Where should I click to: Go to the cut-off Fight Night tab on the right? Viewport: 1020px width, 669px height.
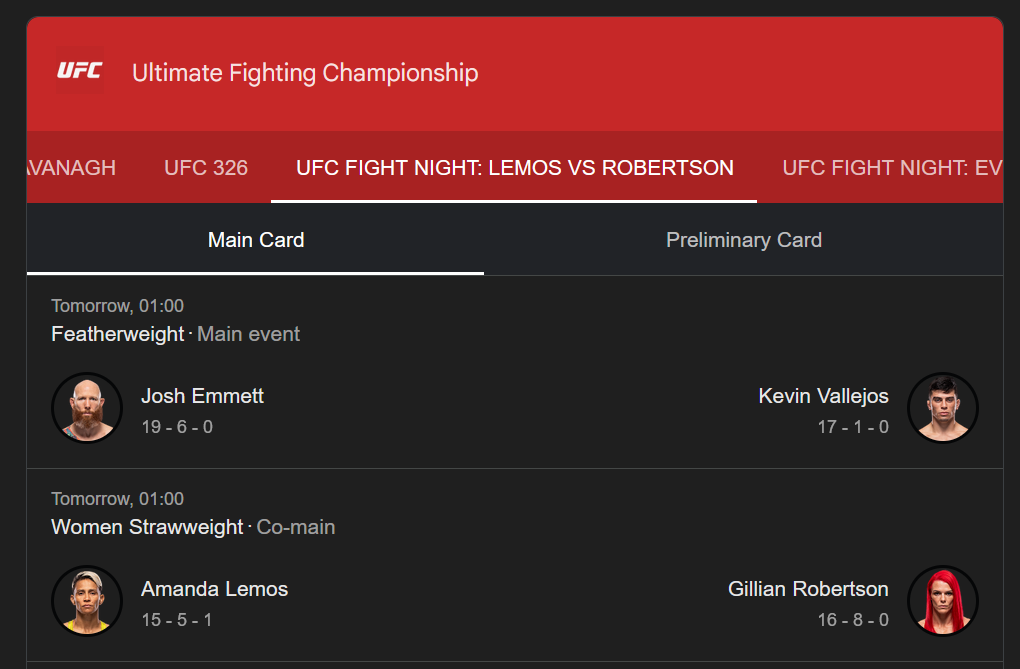[891, 168]
